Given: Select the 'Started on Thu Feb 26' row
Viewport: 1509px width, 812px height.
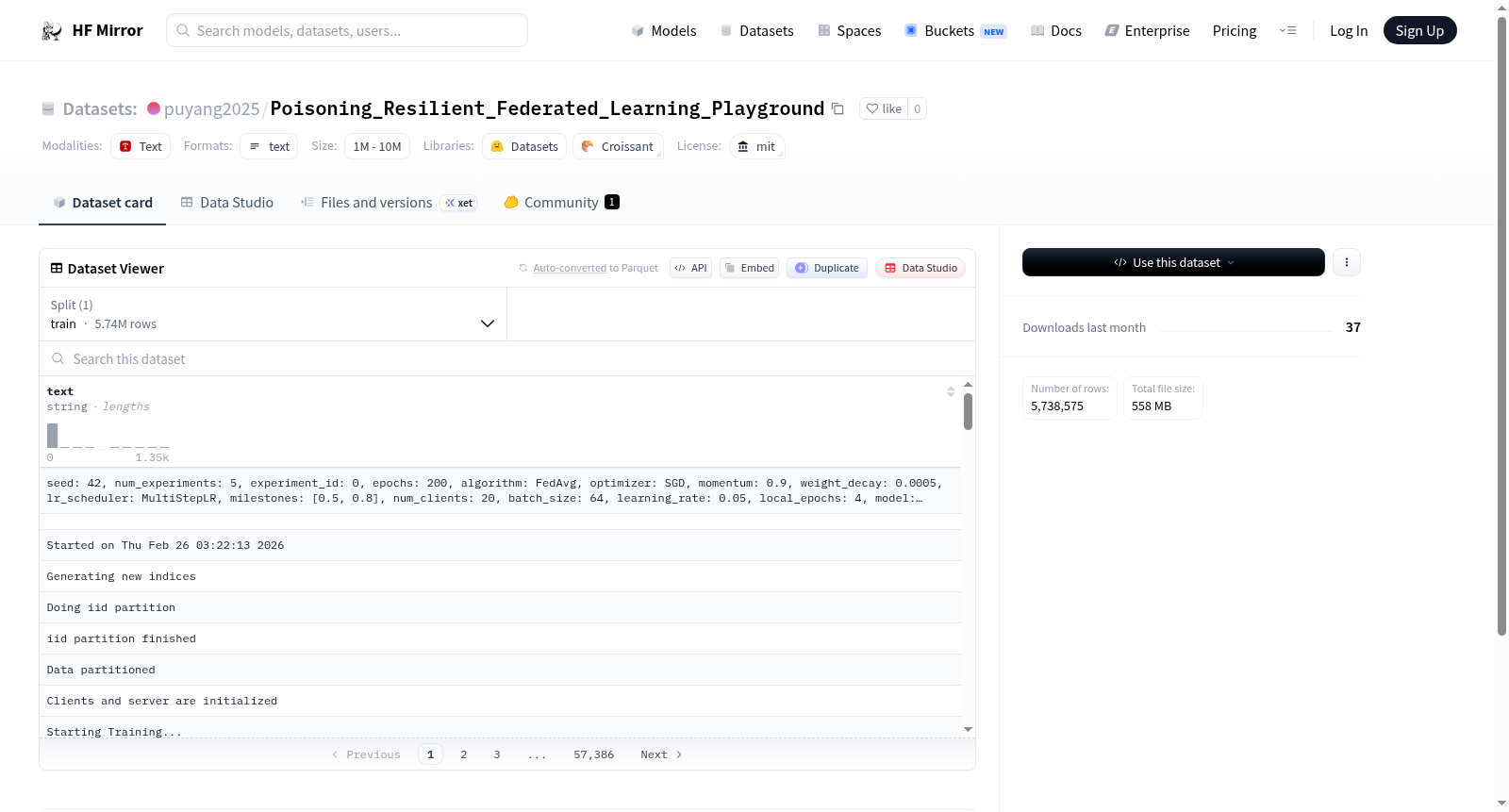Looking at the screenshot, I should point(500,545).
